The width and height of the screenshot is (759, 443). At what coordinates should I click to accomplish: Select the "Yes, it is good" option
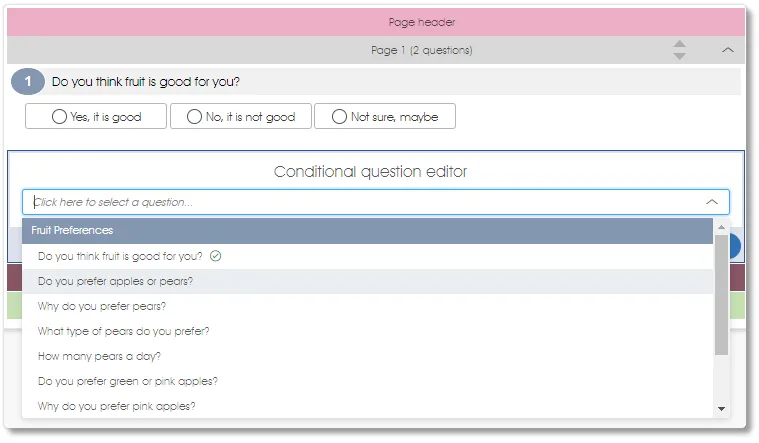pyautogui.click(x=96, y=117)
